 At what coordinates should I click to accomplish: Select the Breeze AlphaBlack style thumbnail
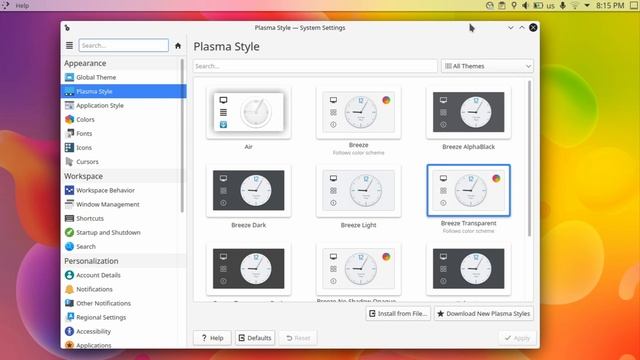(468, 112)
